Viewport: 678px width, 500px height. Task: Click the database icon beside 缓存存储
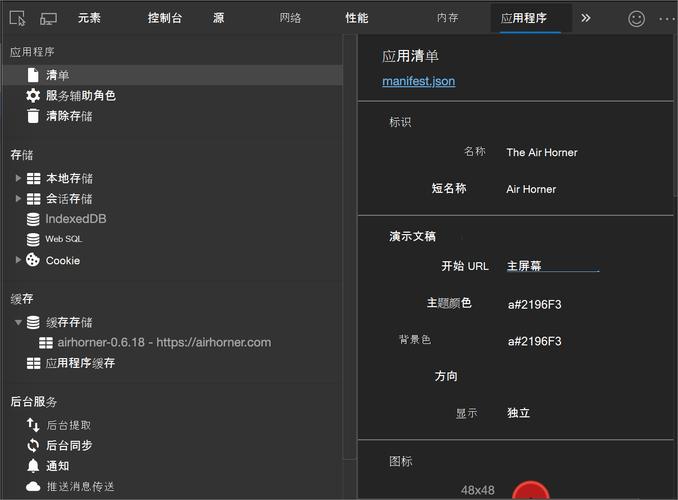tap(33, 322)
